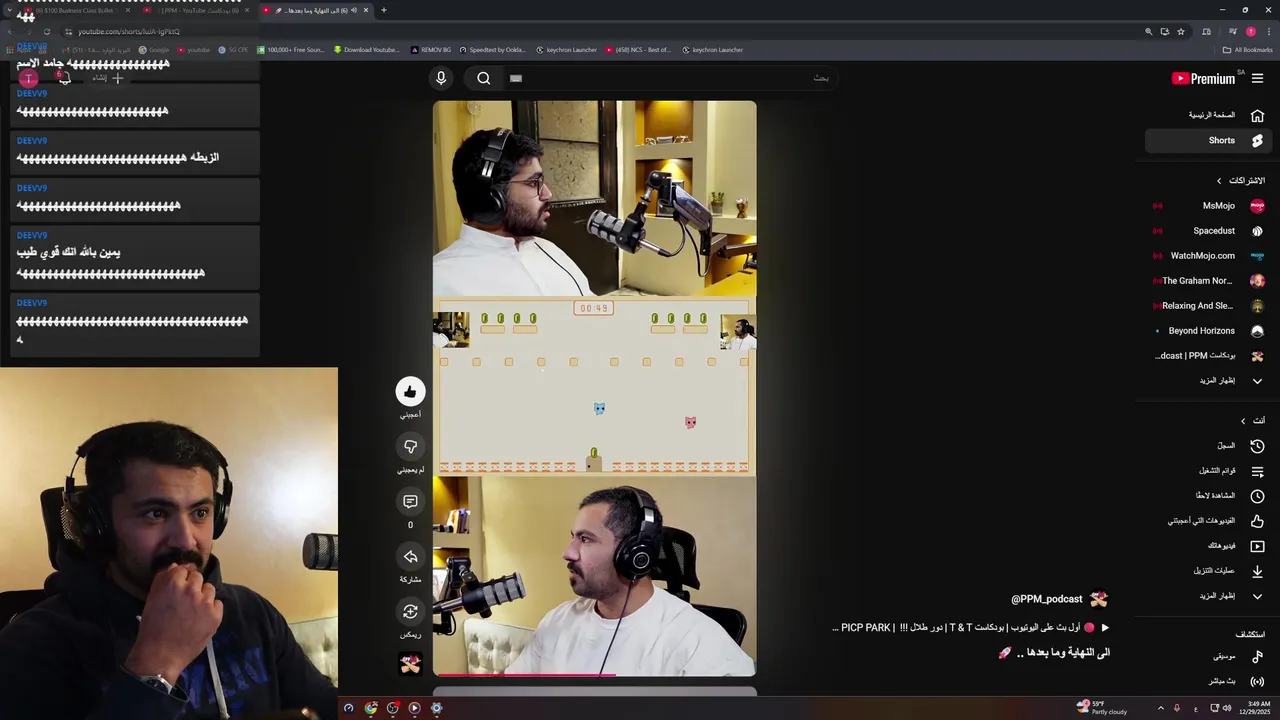Open MsMojo channel subscription
1280x720 pixels.
pos(1208,206)
